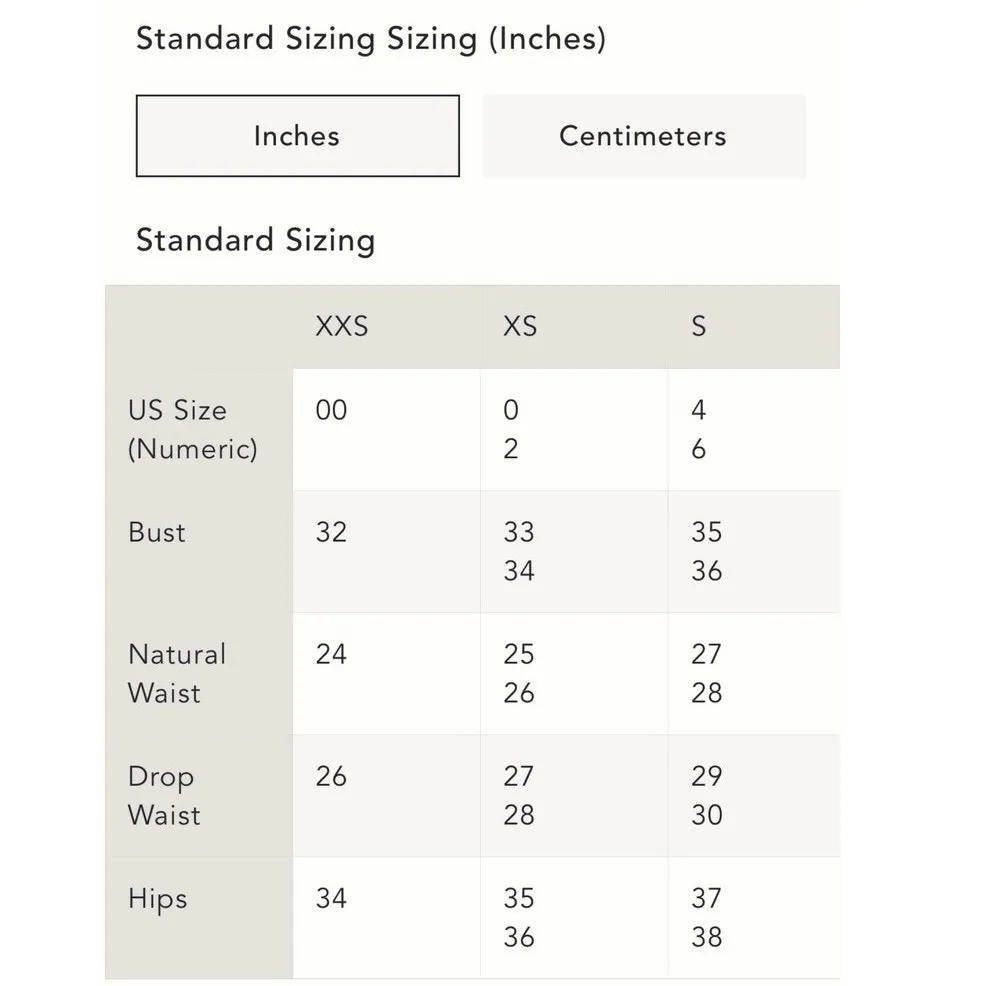Click the XXS US size 00 cell
The height and width of the screenshot is (986, 986).
click(x=331, y=411)
